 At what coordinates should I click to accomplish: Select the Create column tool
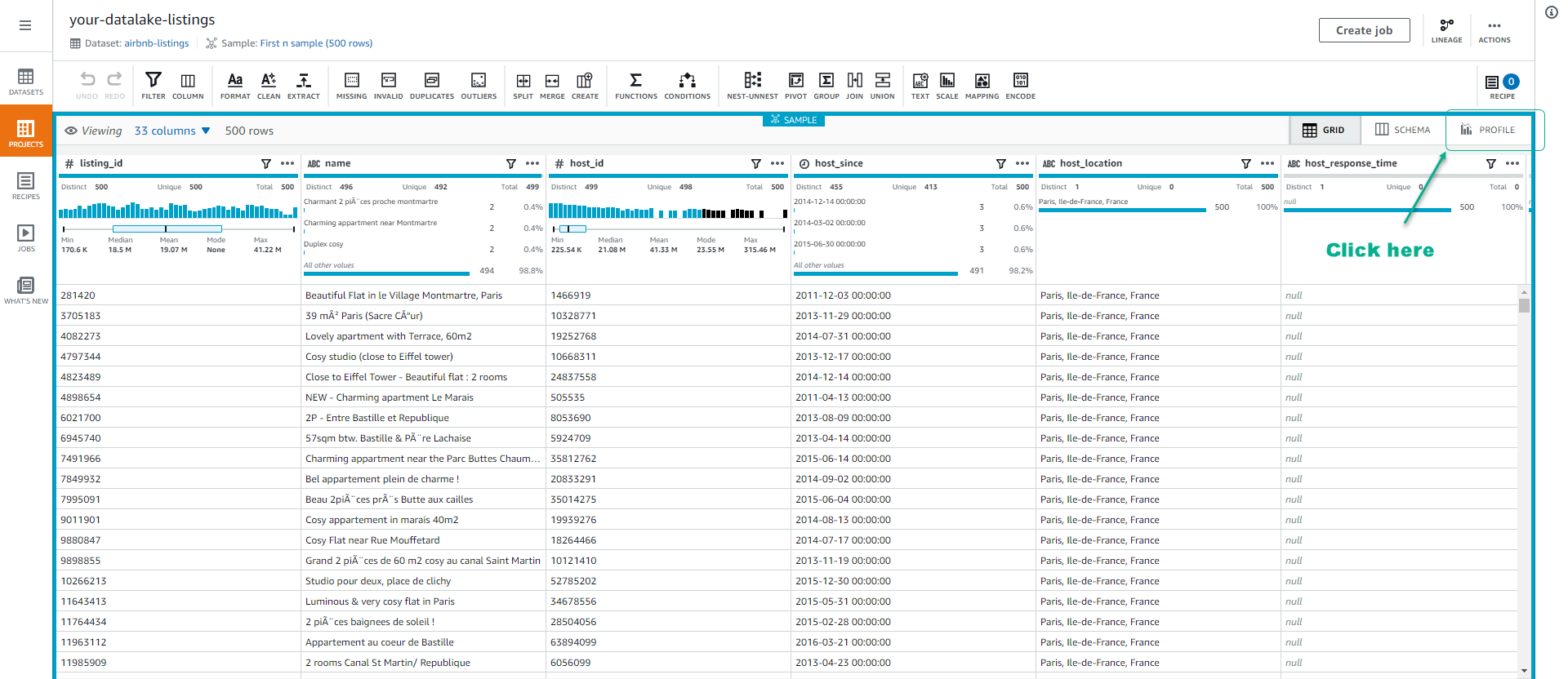tap(585, 85)
